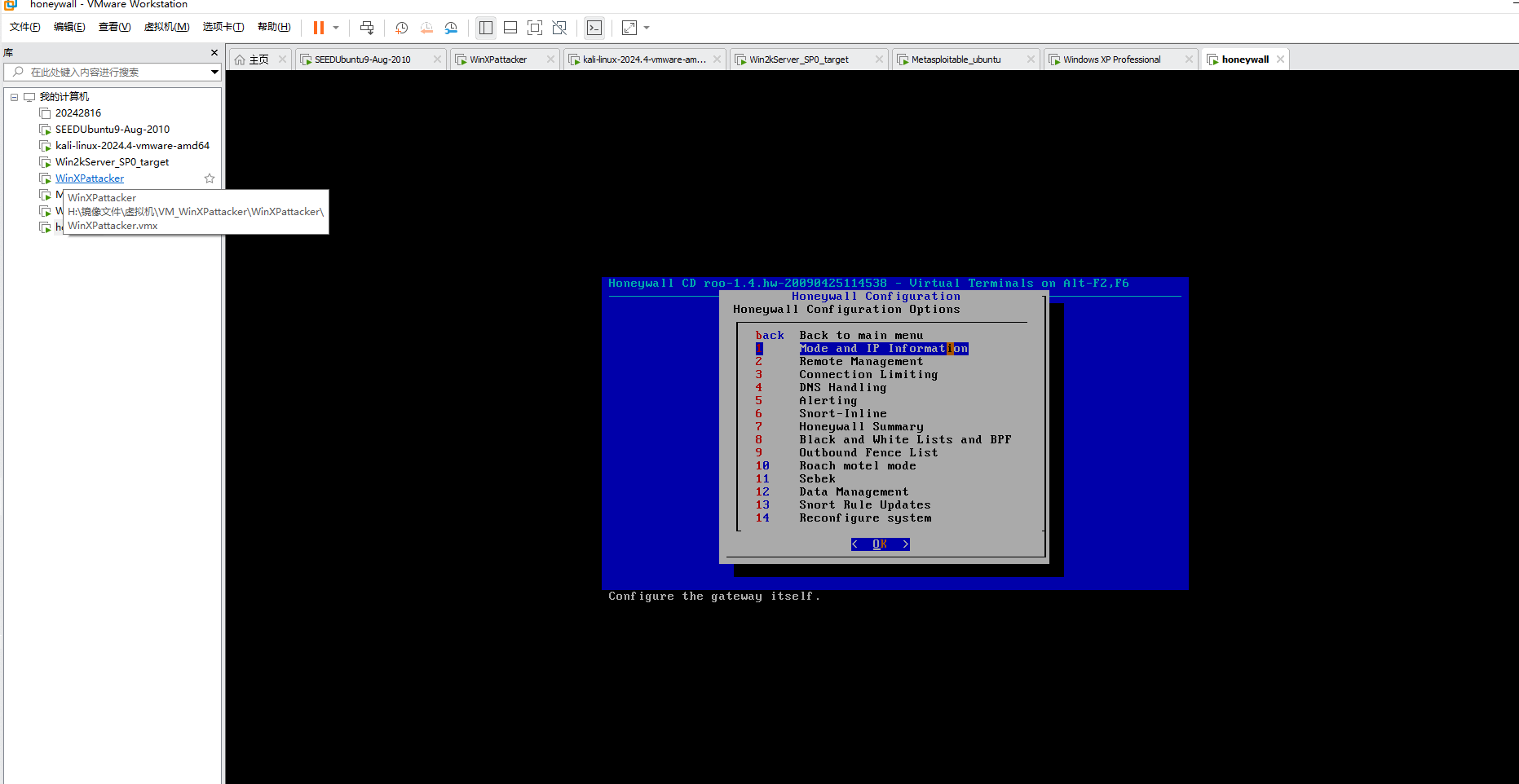Screen dimensions: 1519x784
Task: Click the library search input field
Action: [x=113, y=73]
